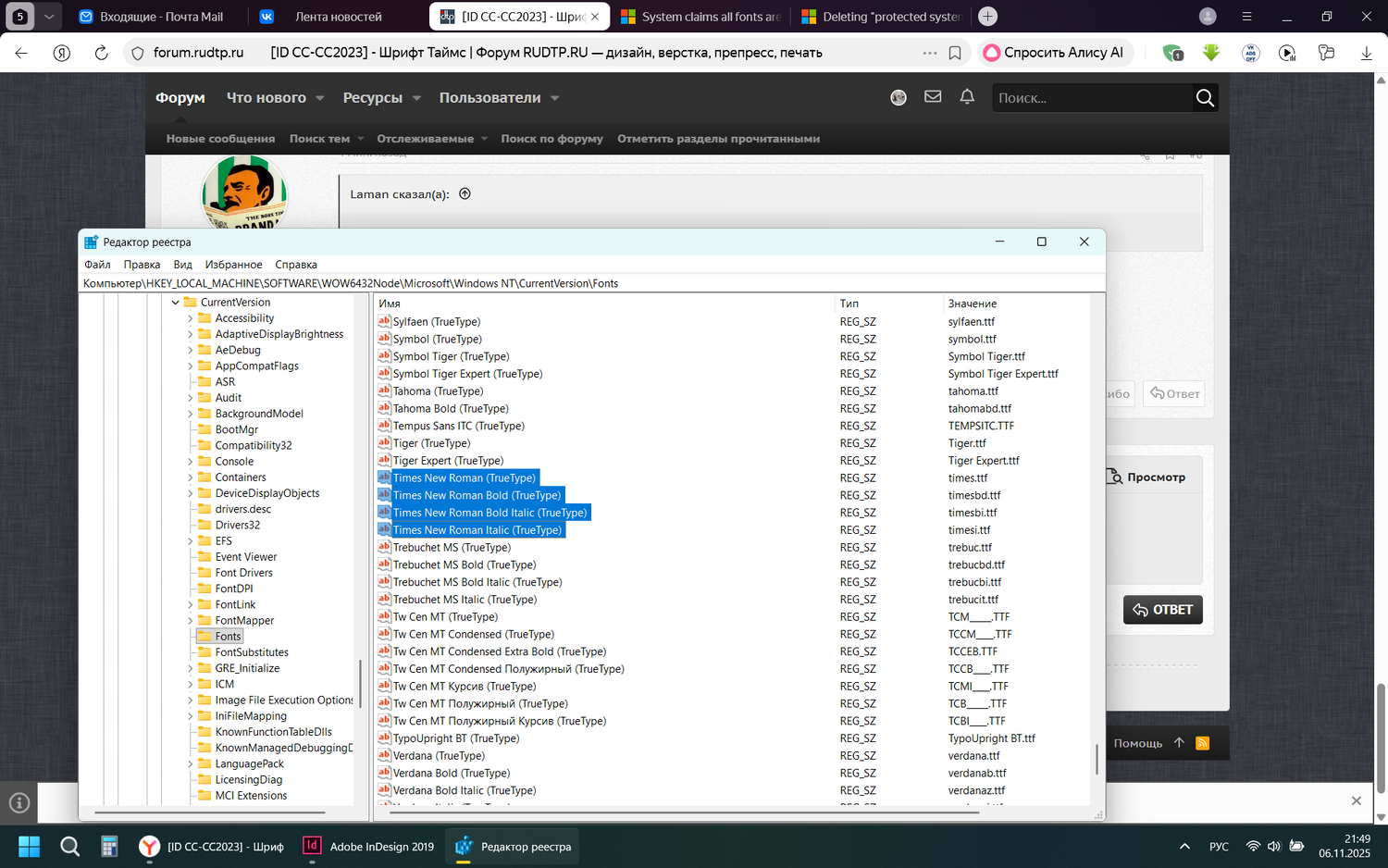This screenshot has width=1388, height=868.
Task: Open forum notifications bell
Action: [967, 96]
